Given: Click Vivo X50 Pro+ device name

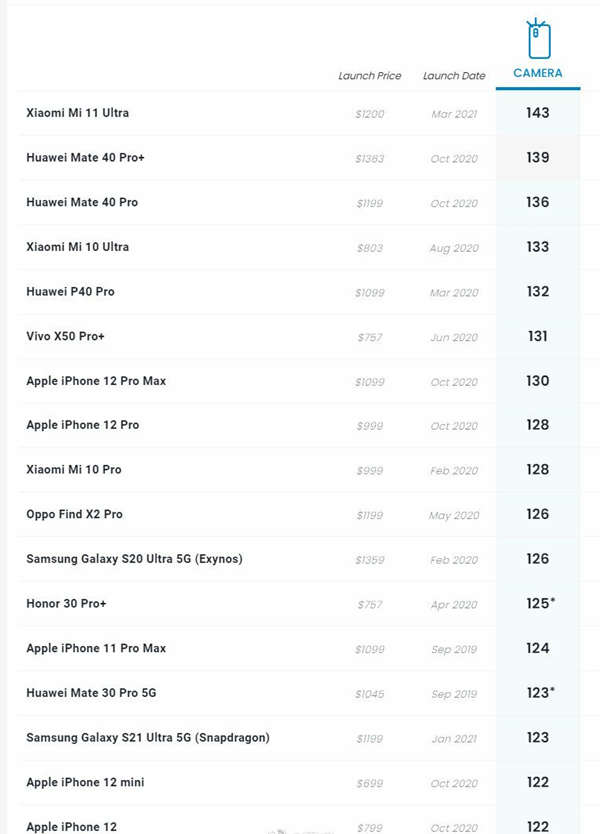Looking at the screenshot, I should 65,336.
